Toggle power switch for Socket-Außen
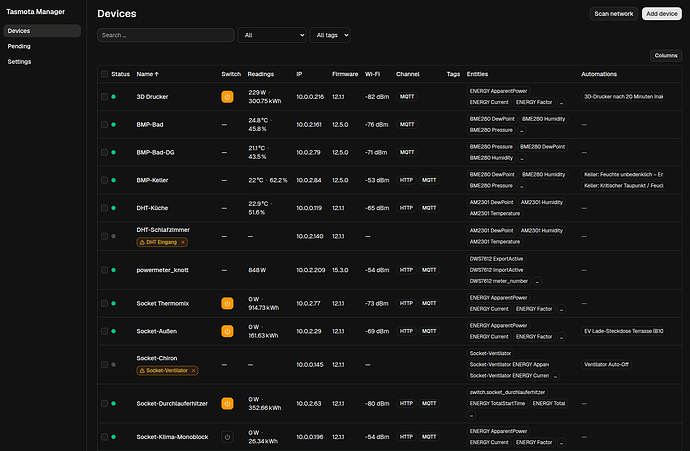Viewport: 690px width, 451px height. [227, 331]
